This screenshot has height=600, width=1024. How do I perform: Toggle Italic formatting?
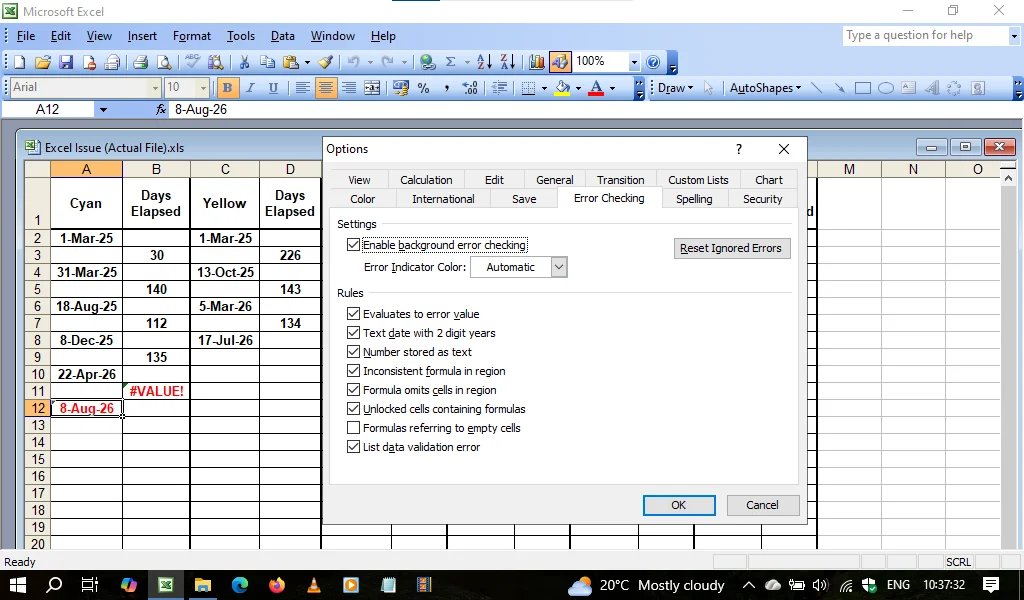click(x=250, y=87)
